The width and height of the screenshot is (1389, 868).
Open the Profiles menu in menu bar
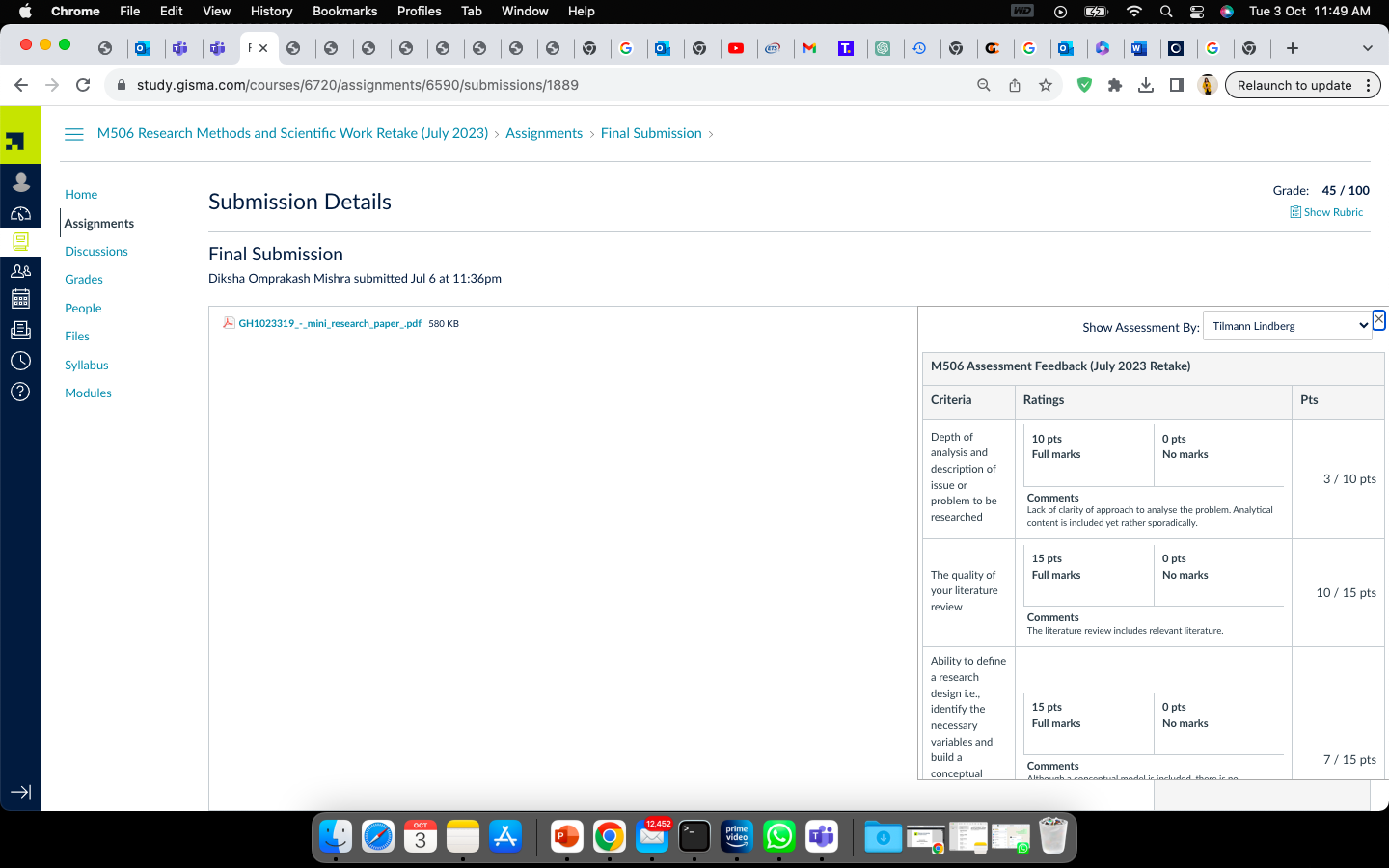point(419,11)
